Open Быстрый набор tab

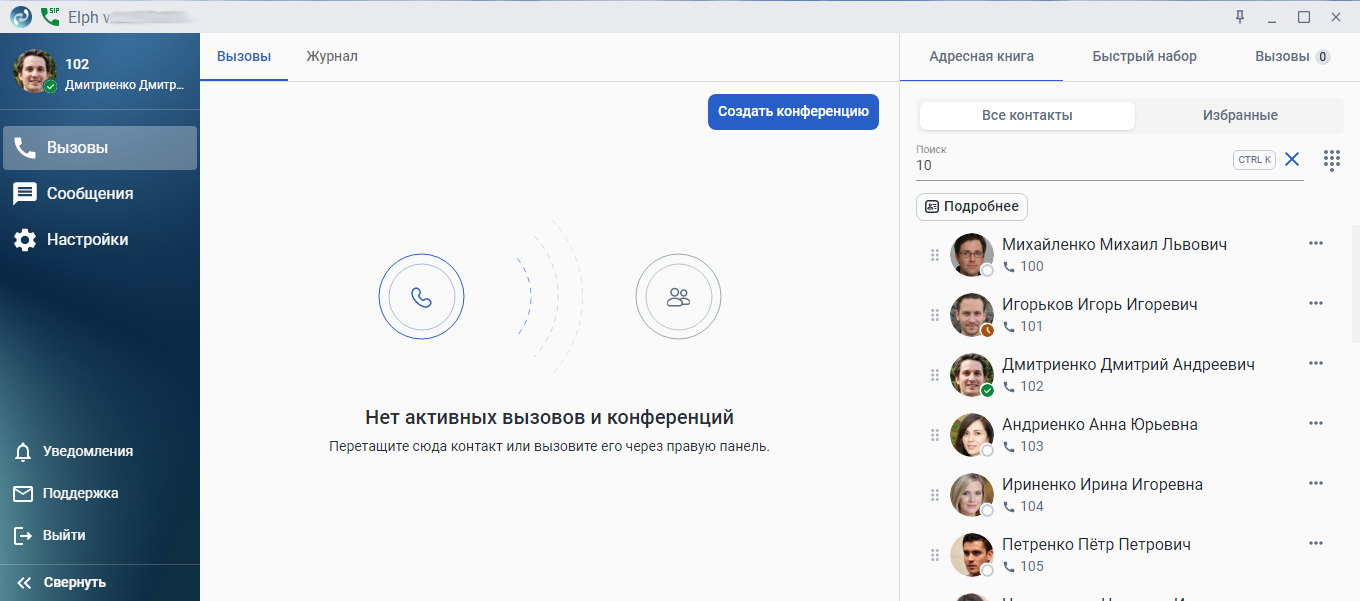1145,57
